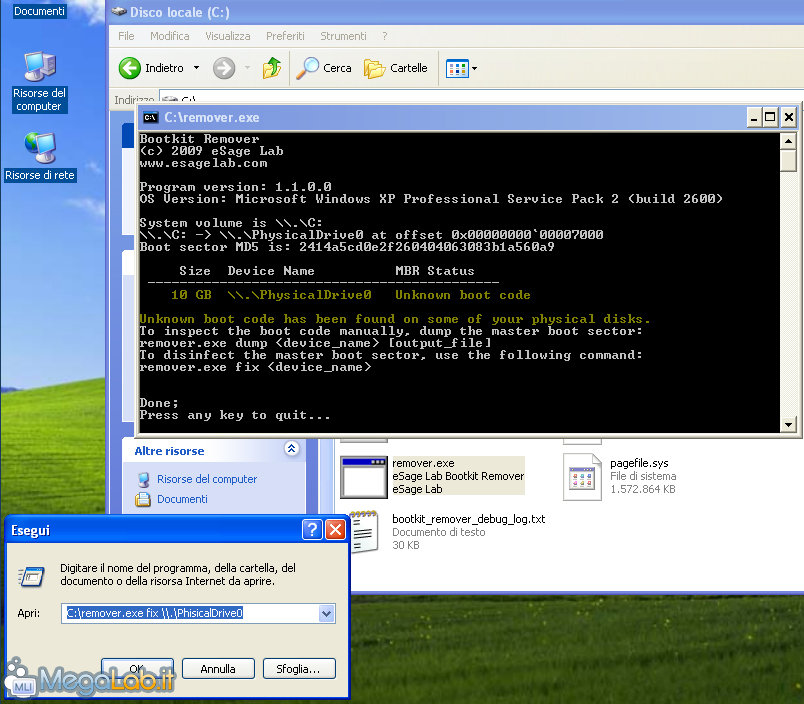The width and height of the screenshot is (804, 704).
Task: Select the pagefile.sys file icon
Action: pyautogui.click(x=581, y=477)
